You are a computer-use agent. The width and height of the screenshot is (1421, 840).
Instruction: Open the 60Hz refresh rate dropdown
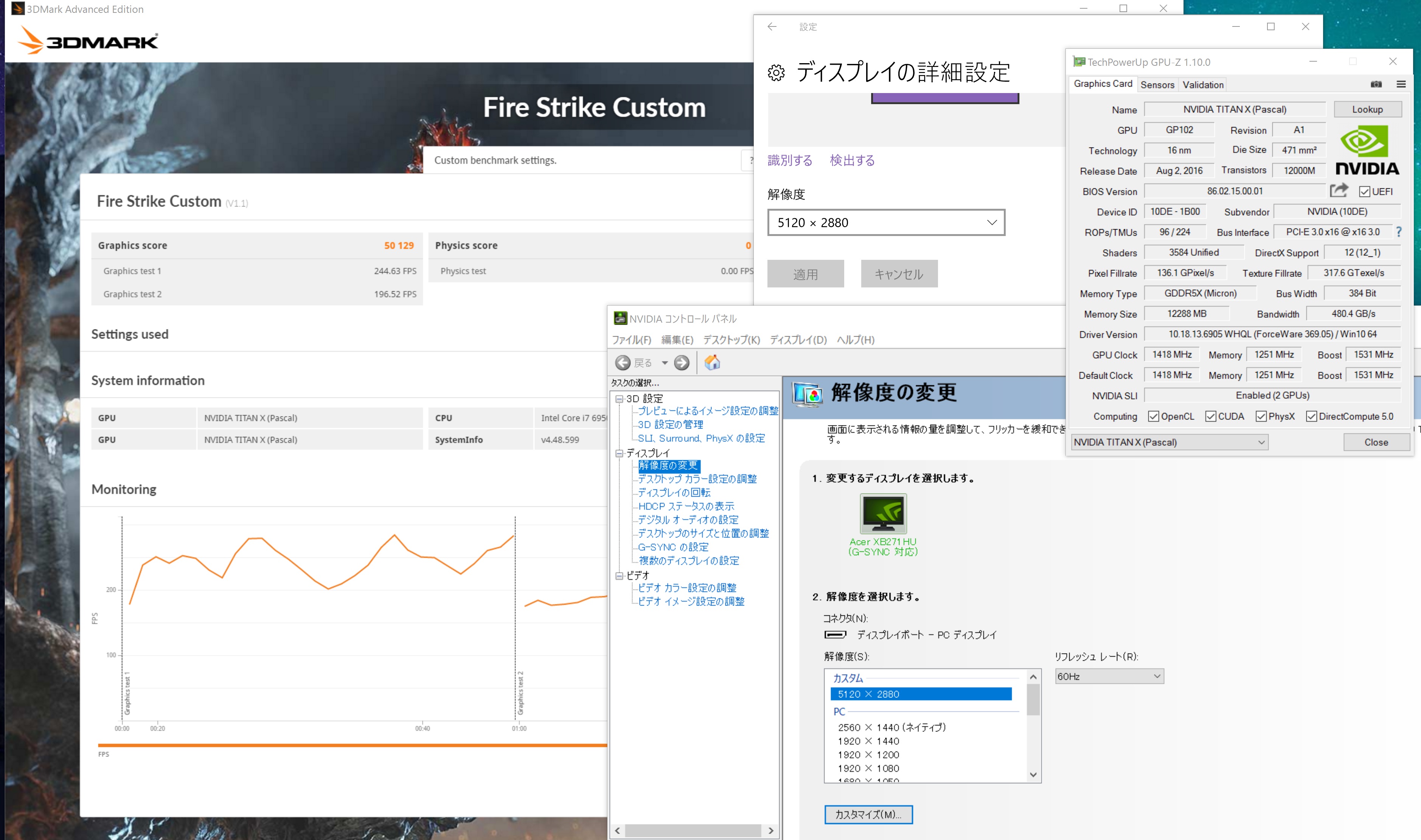(1109, 676)
